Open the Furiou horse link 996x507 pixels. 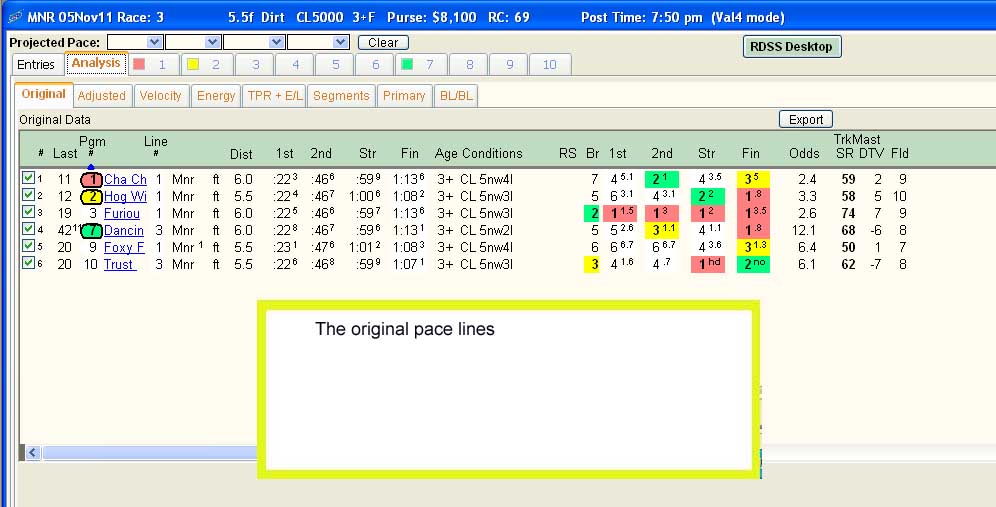(122, 213)
